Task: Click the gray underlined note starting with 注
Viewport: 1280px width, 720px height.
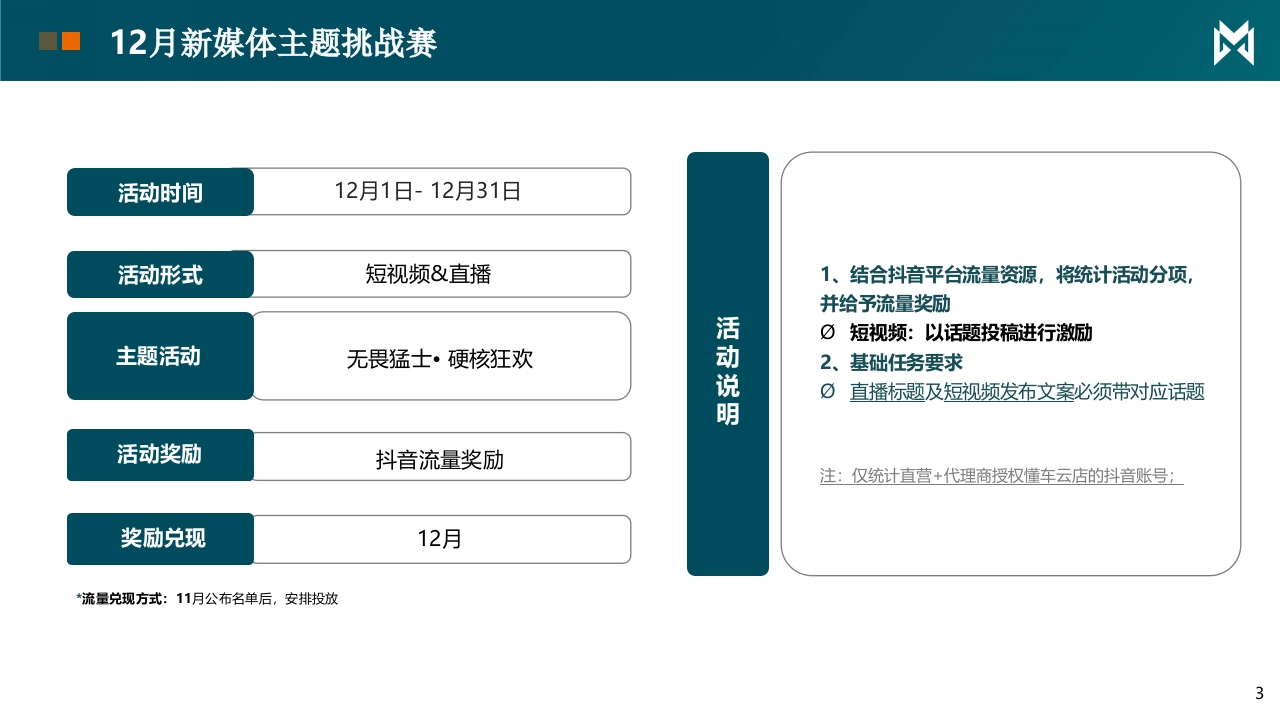Action: click(x=1001, y=477)
